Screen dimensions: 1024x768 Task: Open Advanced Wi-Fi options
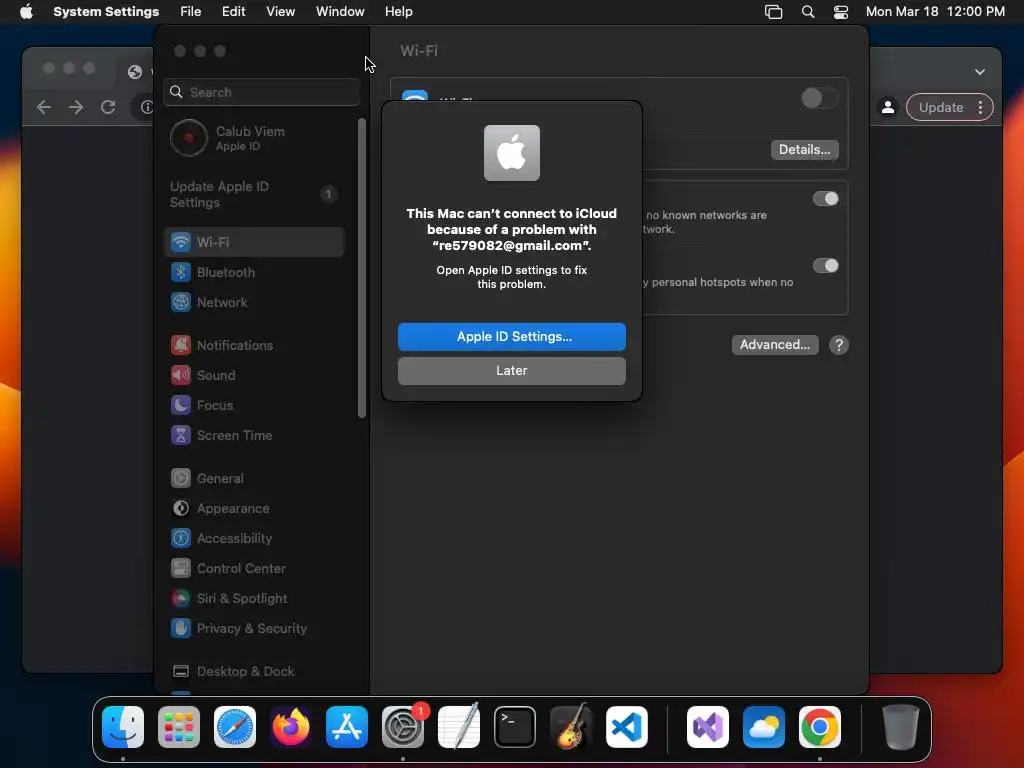tap(775, 345)
